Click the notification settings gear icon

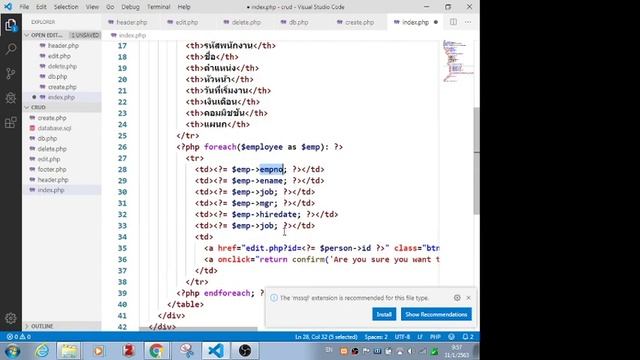pos(457,298)
